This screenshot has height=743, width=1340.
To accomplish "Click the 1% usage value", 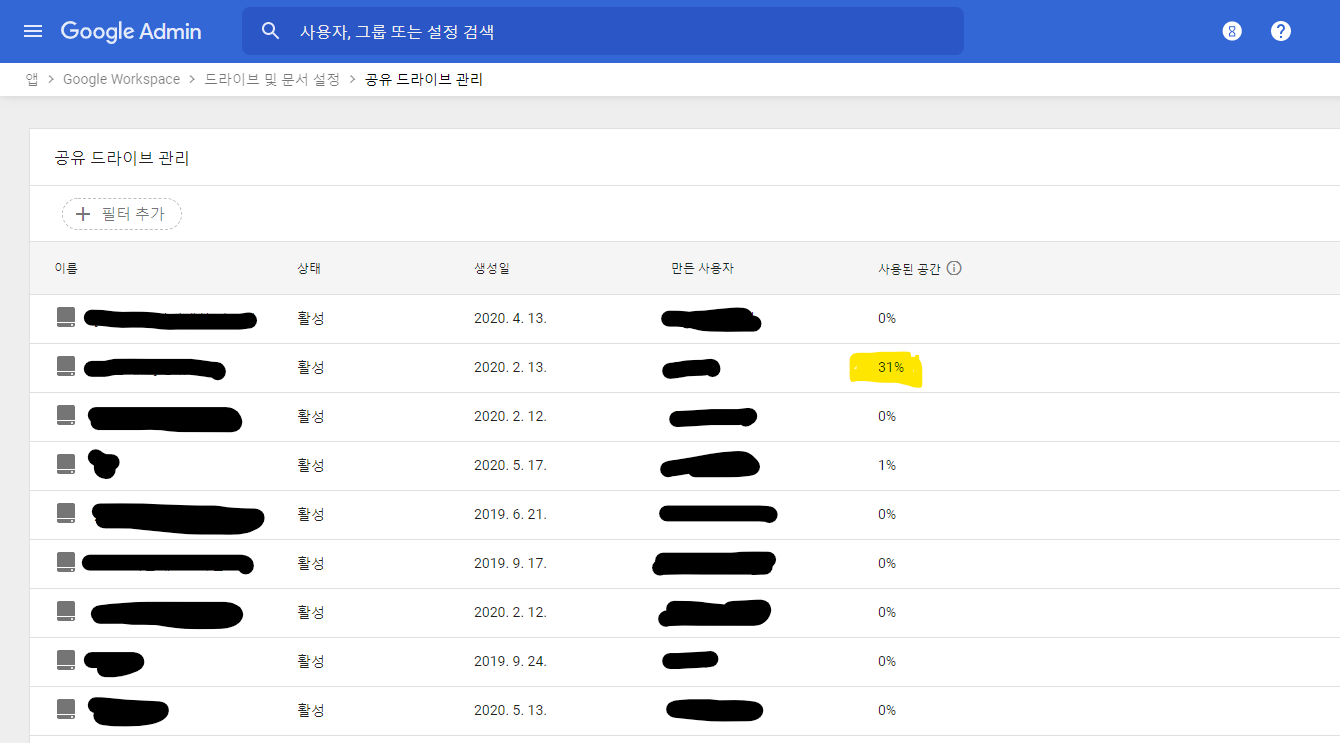I will (887, 465).
